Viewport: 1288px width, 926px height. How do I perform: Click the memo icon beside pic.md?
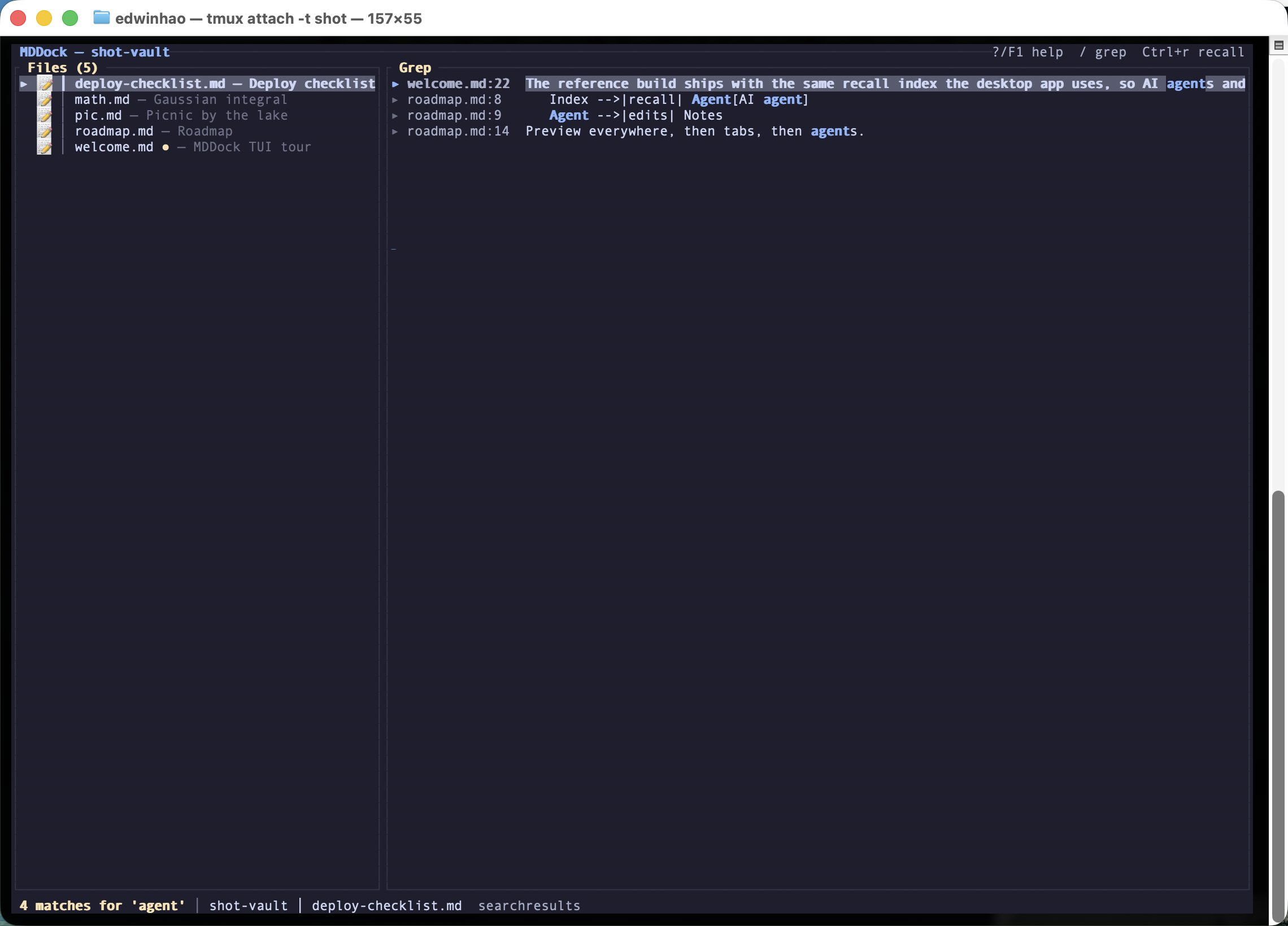point(45,116)
